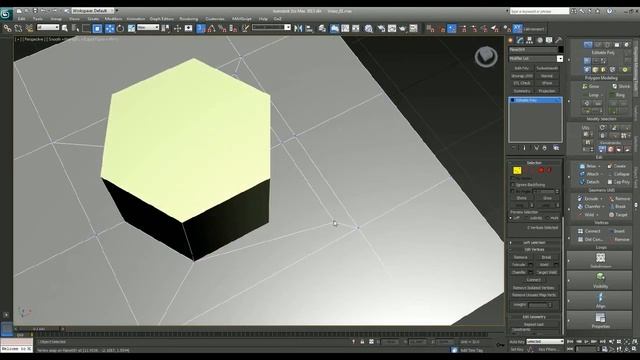Click the Connect button under Edit Vertices
The image size is (640, 360).
tap(533, 280)
